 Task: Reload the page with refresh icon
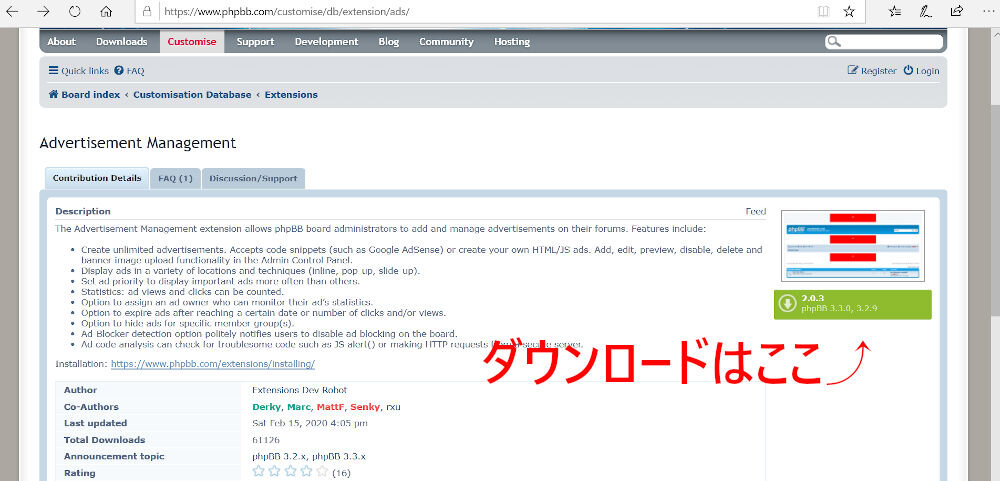(75, 11)
